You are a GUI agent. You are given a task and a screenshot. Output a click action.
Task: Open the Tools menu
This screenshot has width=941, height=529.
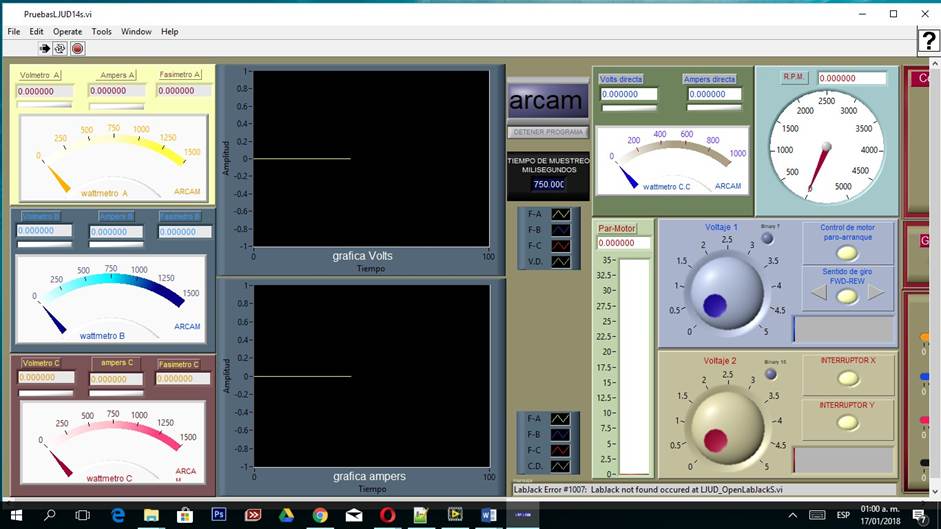point(102,32)
